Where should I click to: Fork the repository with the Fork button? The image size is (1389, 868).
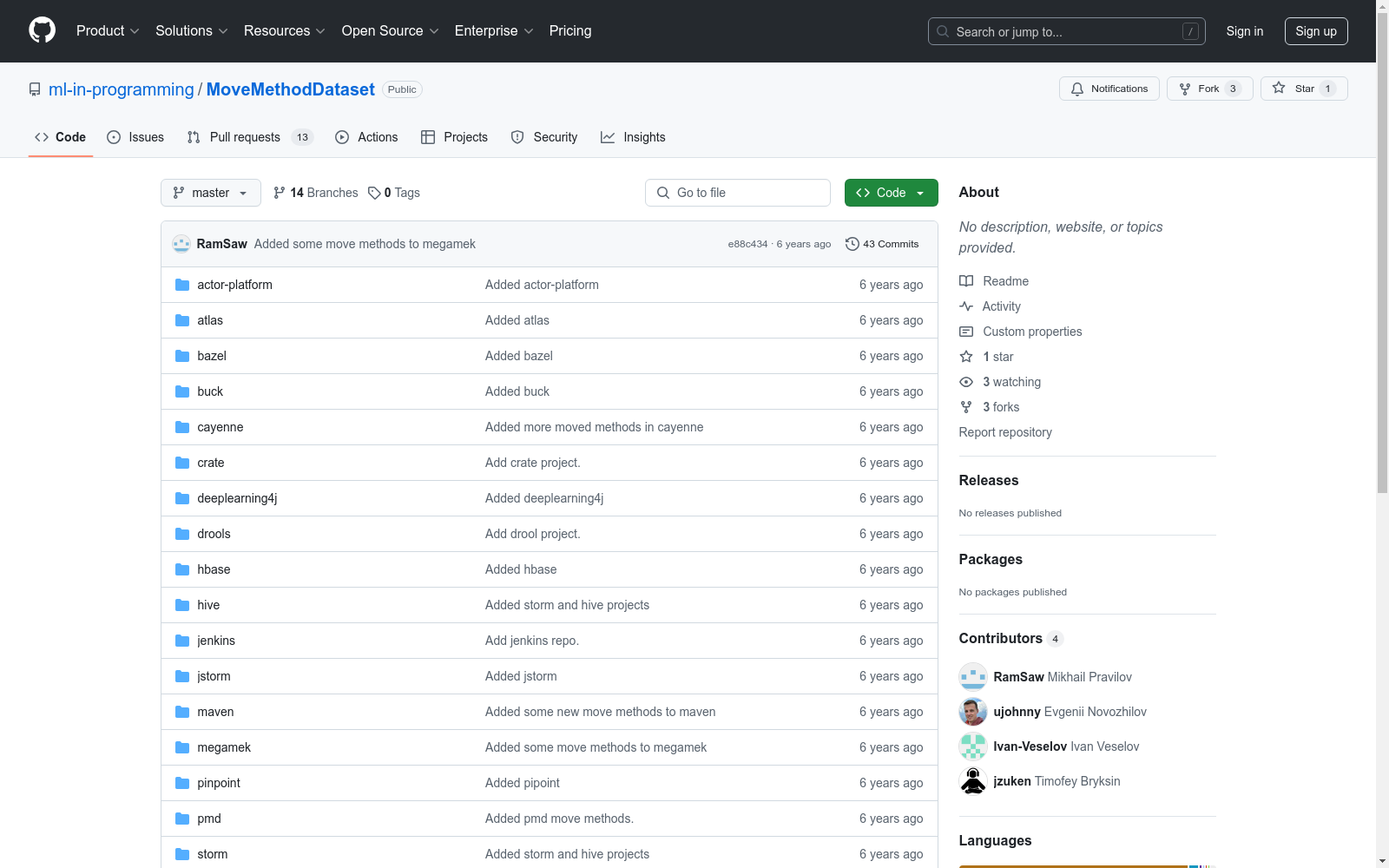1210,89
